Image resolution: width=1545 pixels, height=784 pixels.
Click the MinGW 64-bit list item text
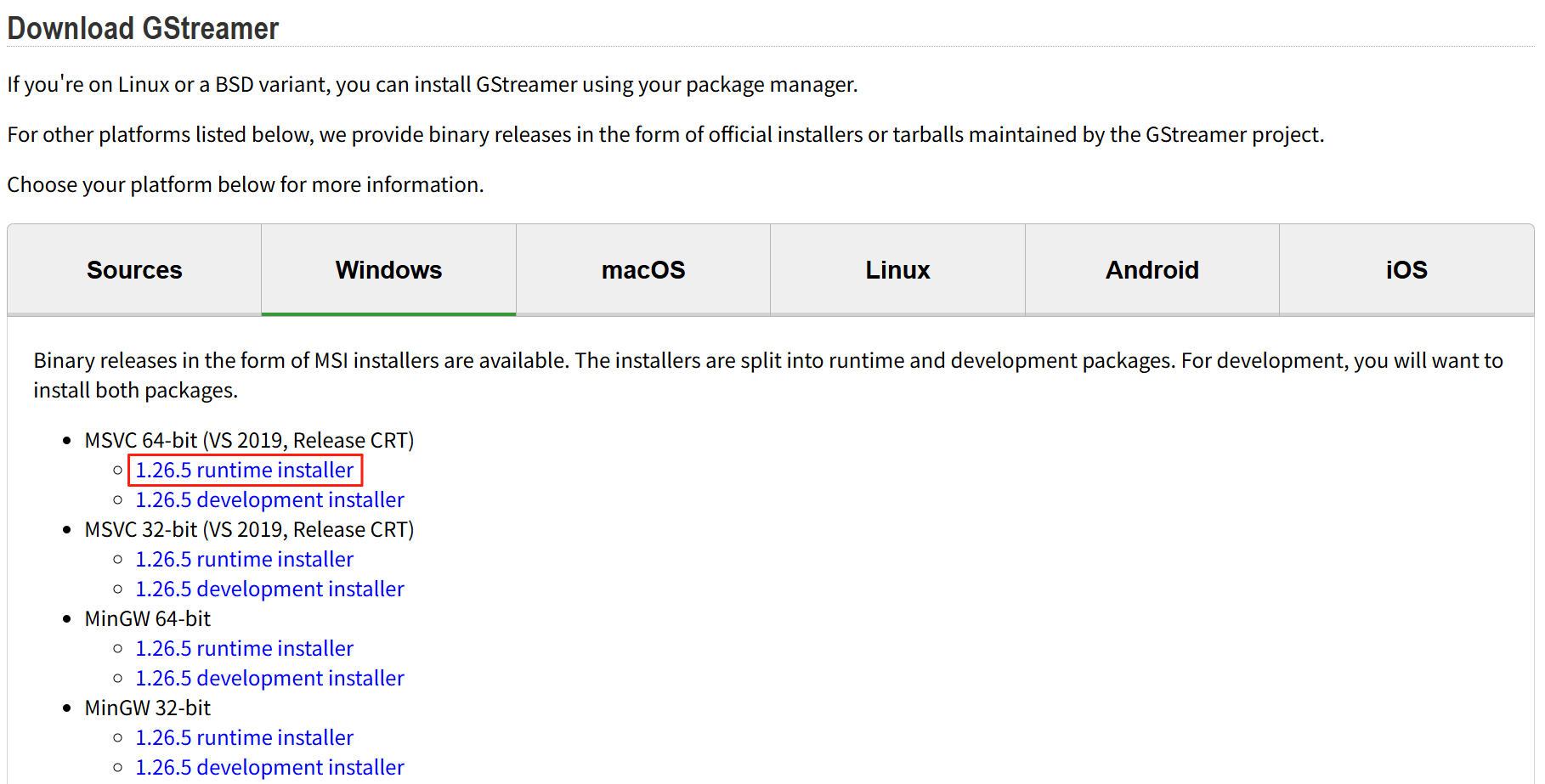pos(147,618)
